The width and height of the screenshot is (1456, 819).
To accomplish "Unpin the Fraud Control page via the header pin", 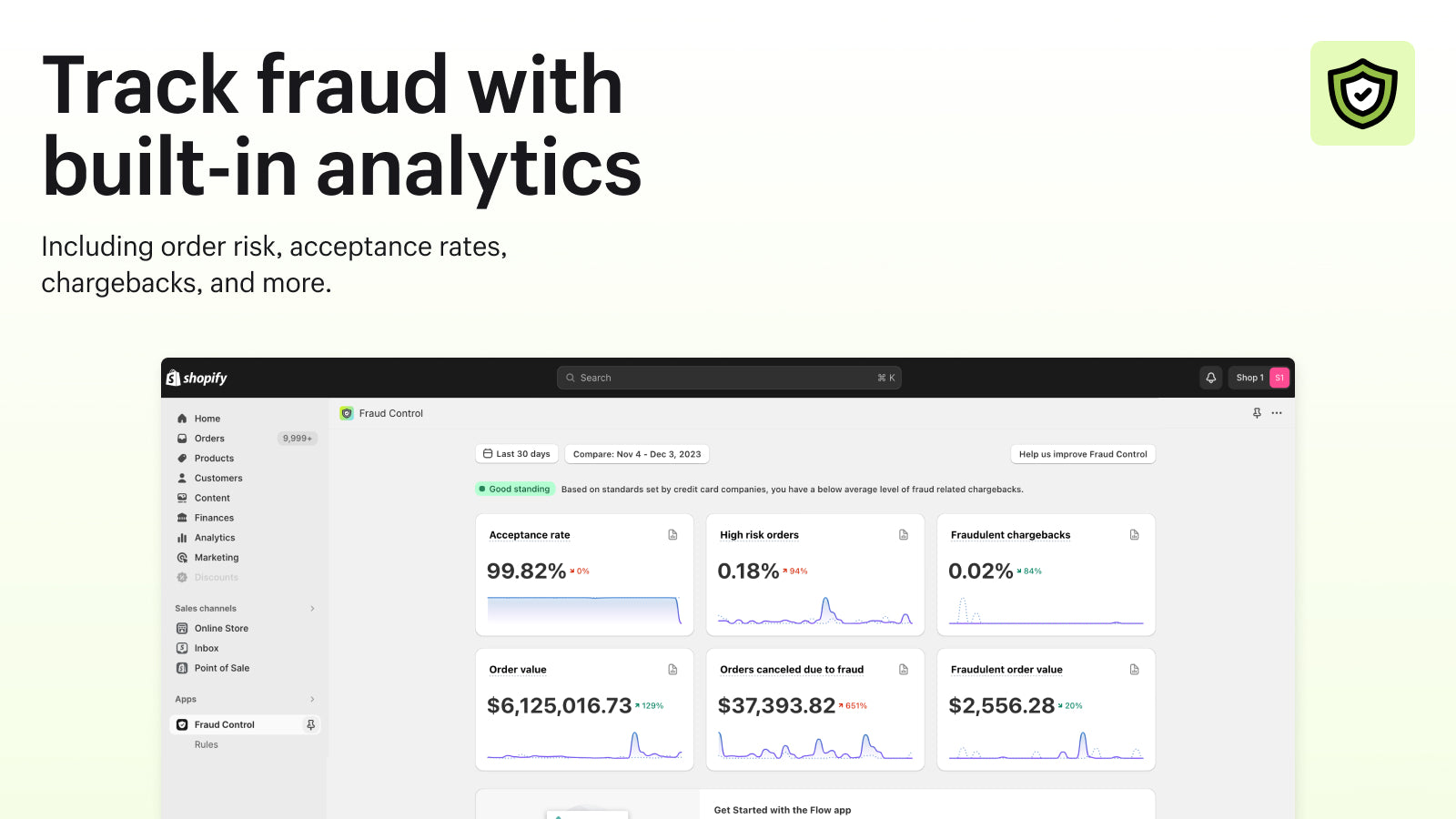I will pyautogui.click(x=1257, y=412).
